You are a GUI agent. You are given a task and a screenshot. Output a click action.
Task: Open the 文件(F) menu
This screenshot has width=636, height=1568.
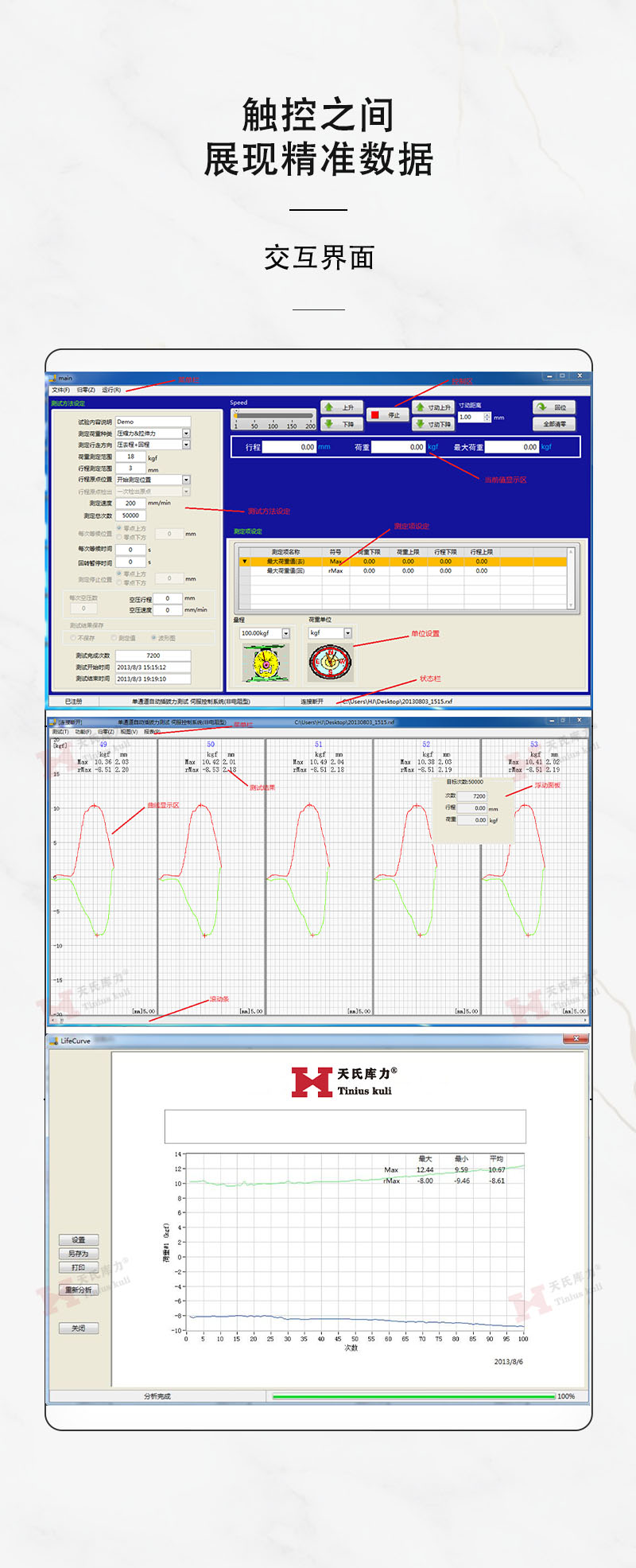pos(60,390)
